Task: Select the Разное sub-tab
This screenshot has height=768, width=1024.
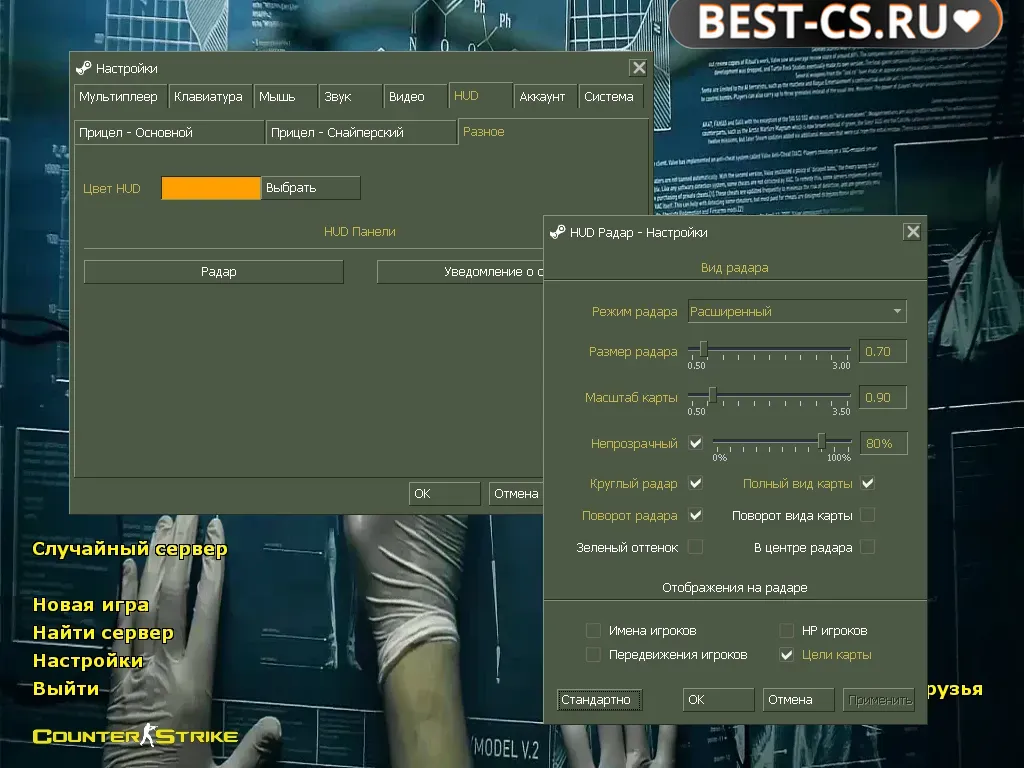Action: 552,131
